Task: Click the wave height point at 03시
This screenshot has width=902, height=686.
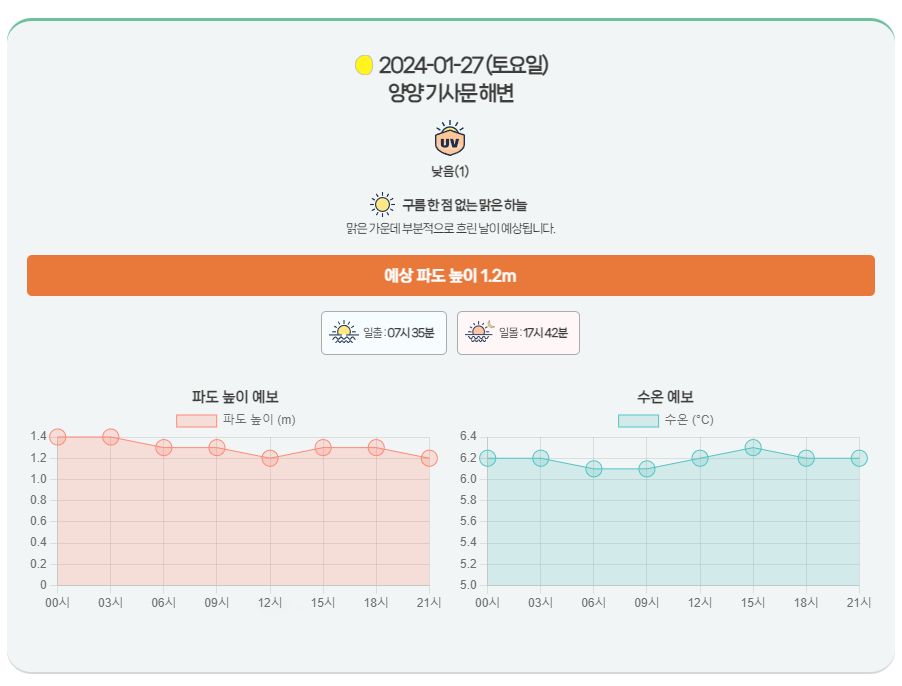Action: [110, 437]
